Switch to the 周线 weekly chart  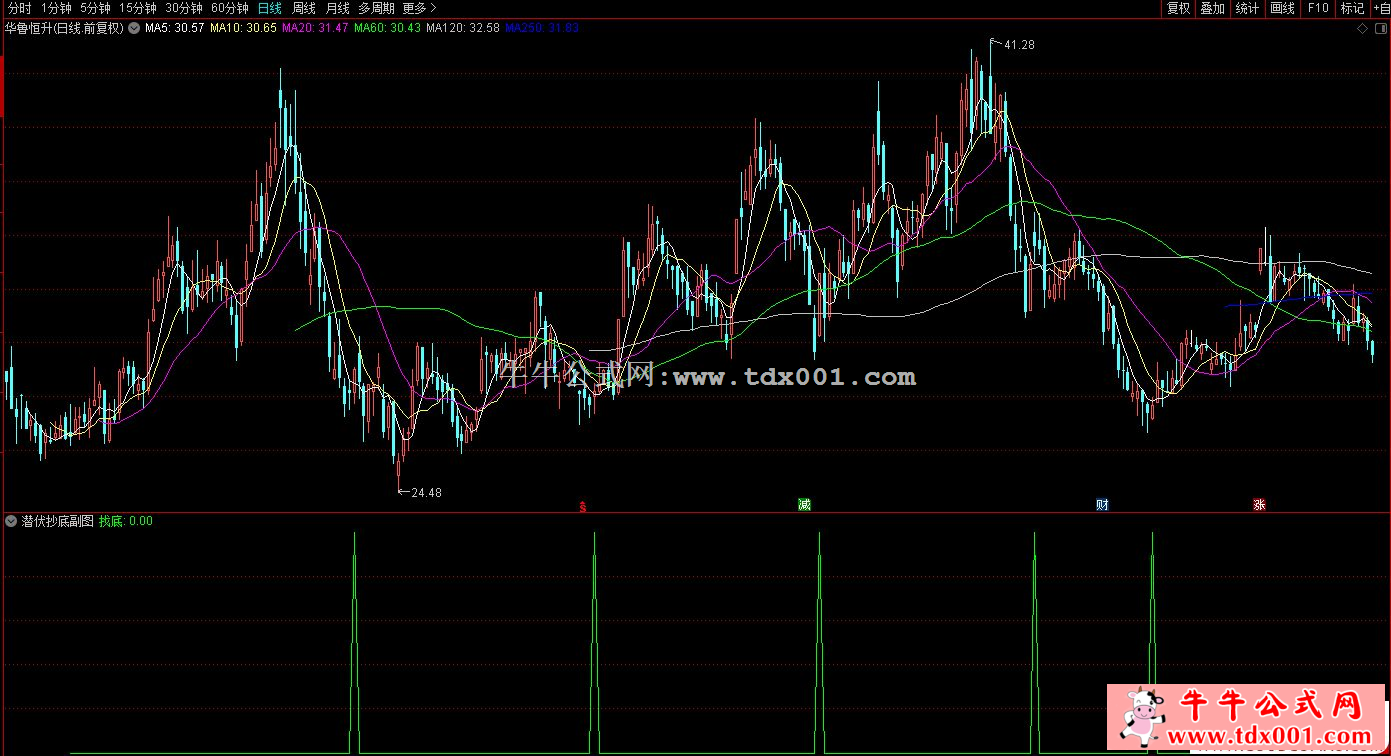pyautogui.click(x=304, y=8)
